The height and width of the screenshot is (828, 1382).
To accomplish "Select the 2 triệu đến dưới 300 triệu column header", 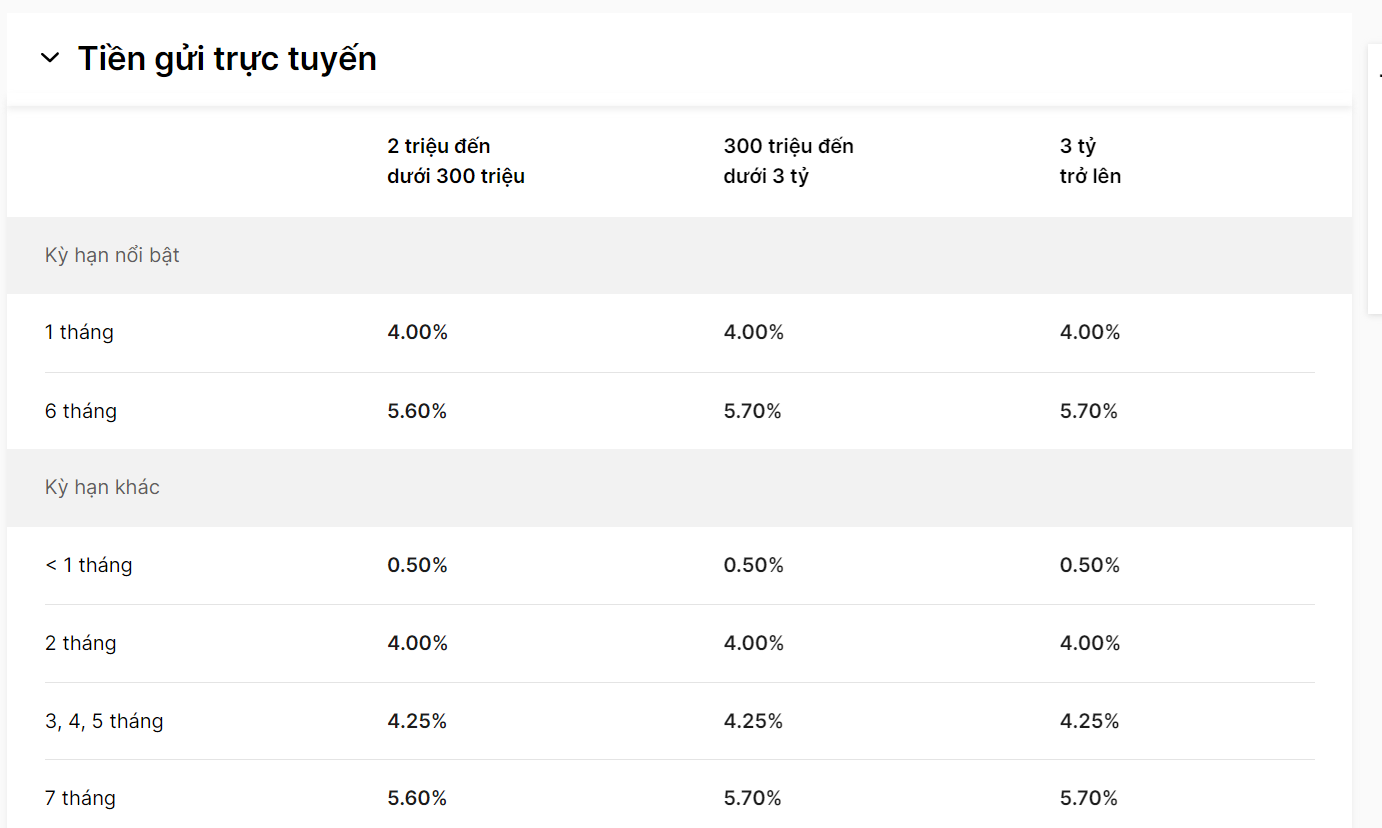I will pyautogui.click(x=456, y=161).
